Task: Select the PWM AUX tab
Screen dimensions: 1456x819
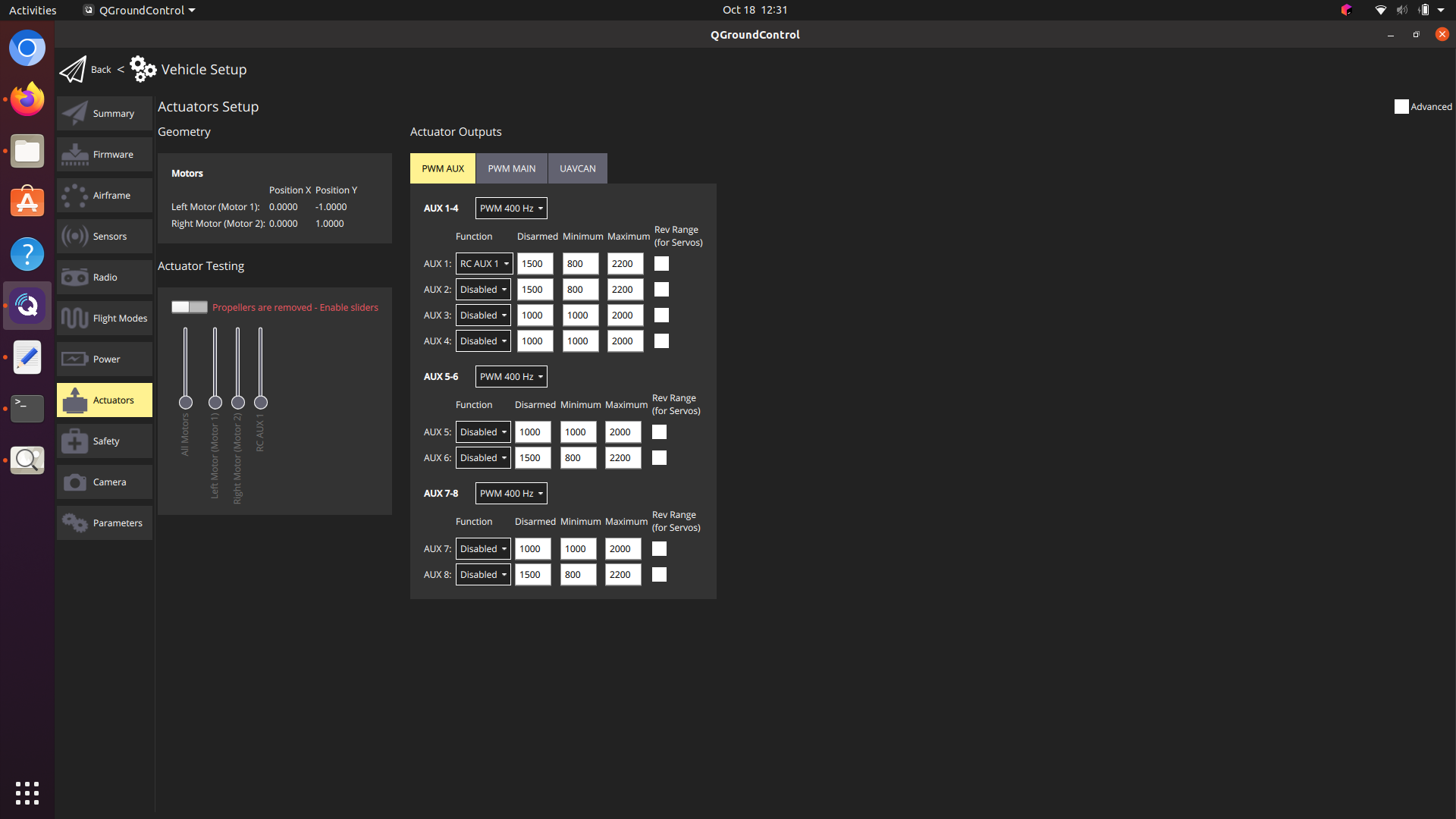Action: 443,168
